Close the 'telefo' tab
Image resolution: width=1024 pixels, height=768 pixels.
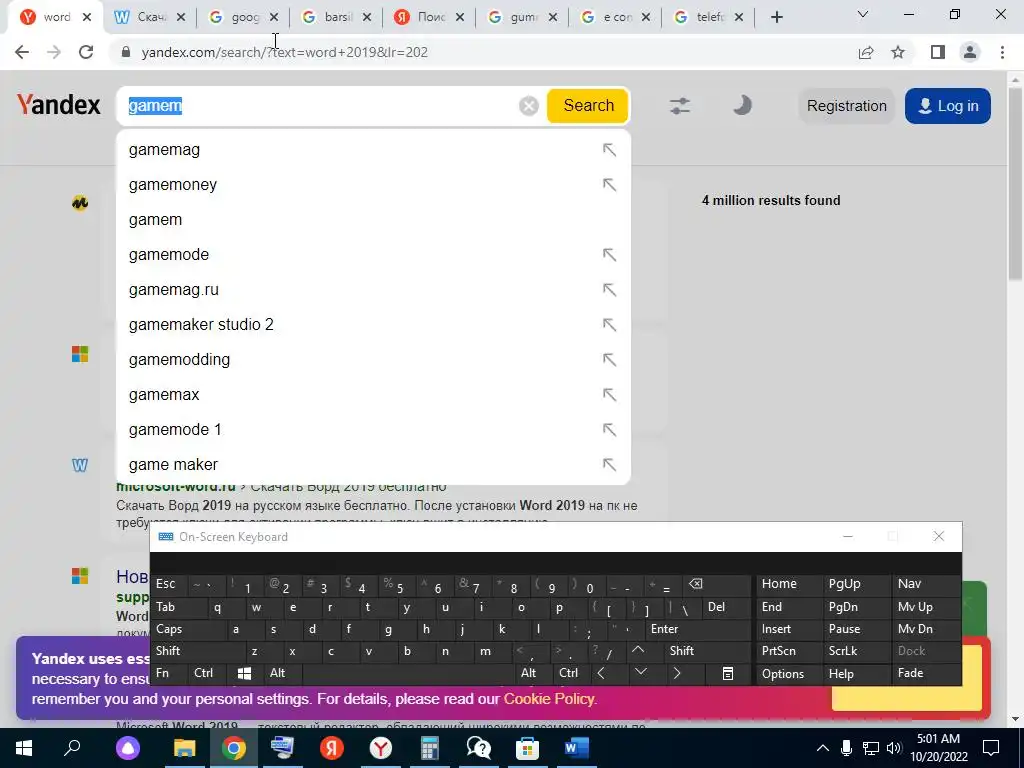[x=739, y=17]
